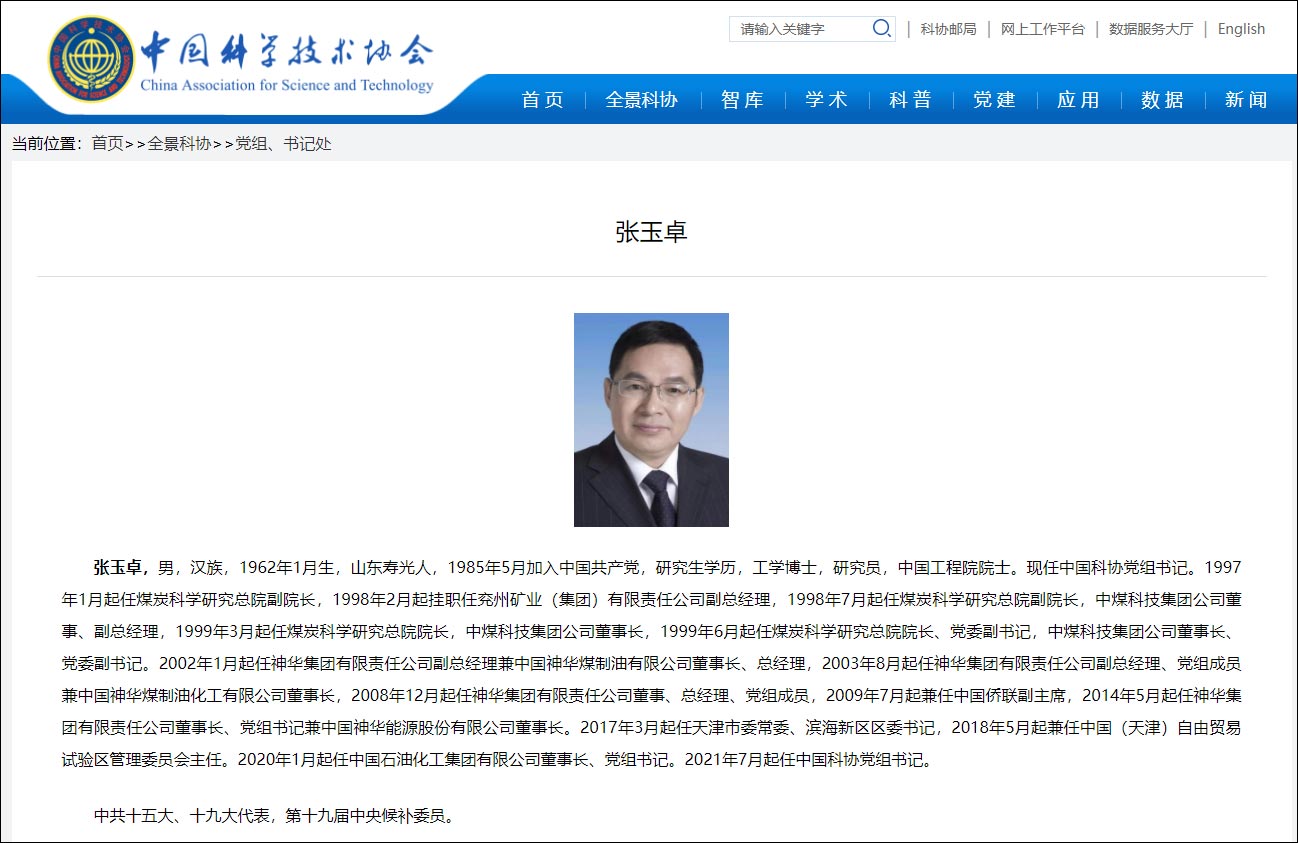Image resolution: width=1298 pixels, height=843 pixels.
Task: Open the 全景科协 navigation menu item
Action: click(x=641, y=99)
